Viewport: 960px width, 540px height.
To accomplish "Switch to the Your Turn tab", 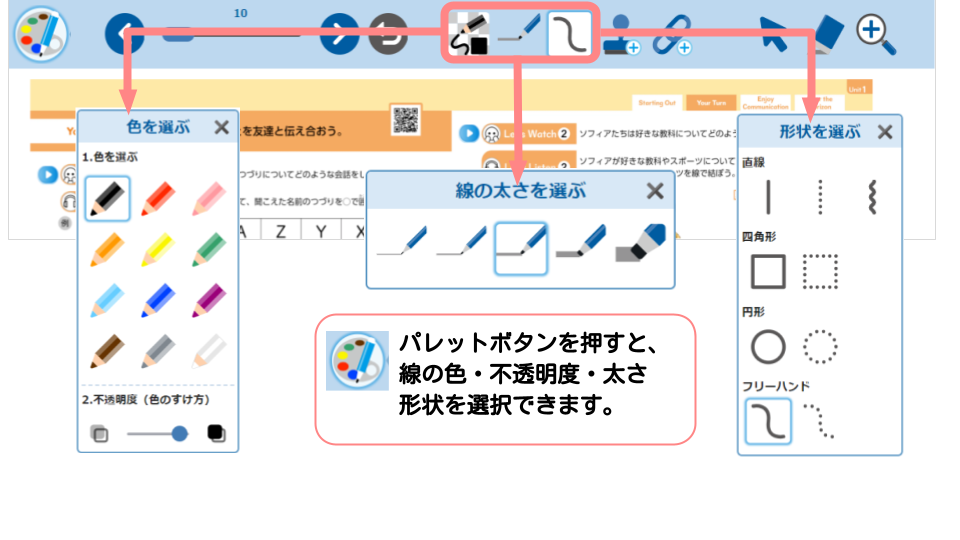I will pyautogui.click(x=710, y=102).
